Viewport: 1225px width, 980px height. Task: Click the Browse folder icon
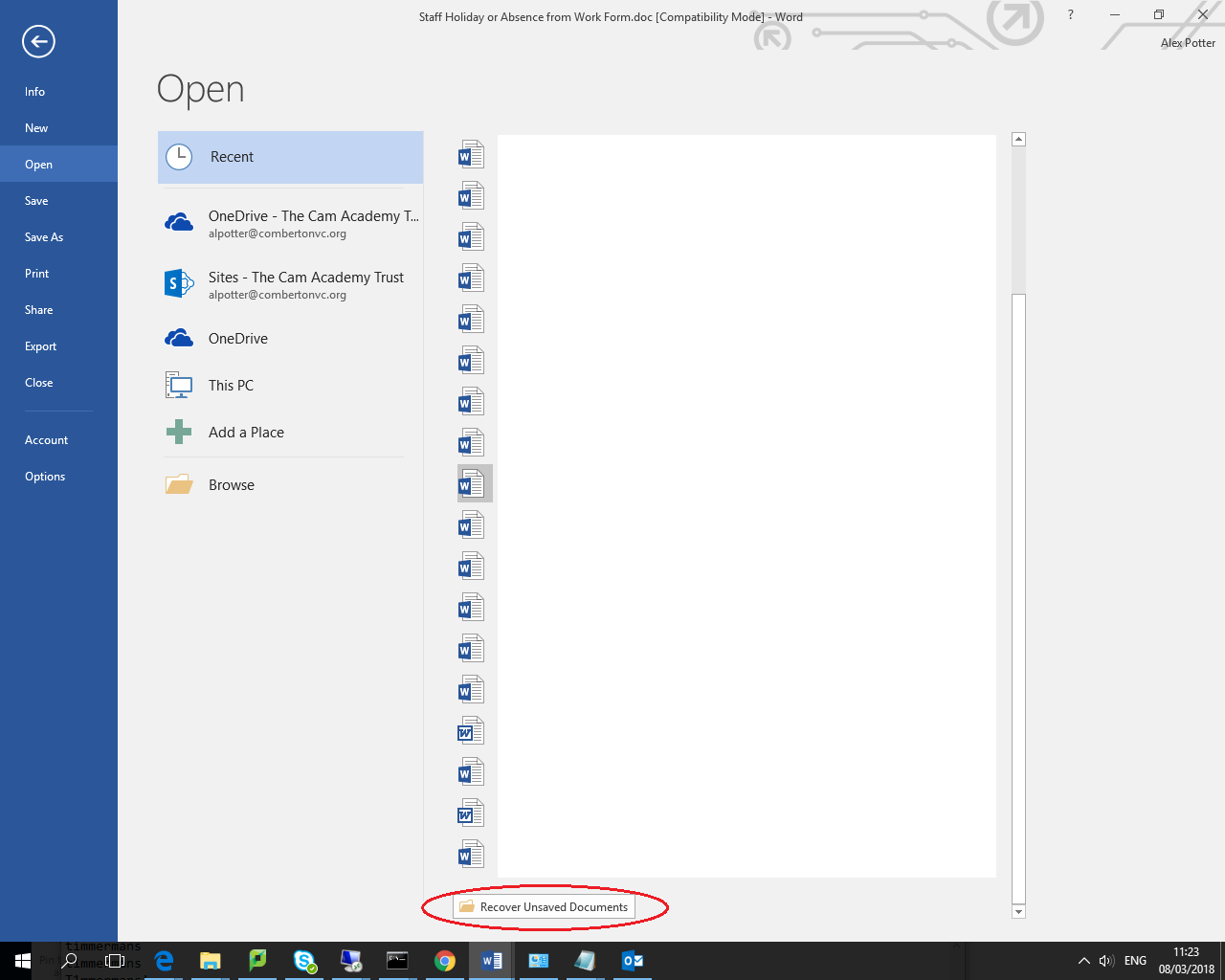(x=179, y=484)
